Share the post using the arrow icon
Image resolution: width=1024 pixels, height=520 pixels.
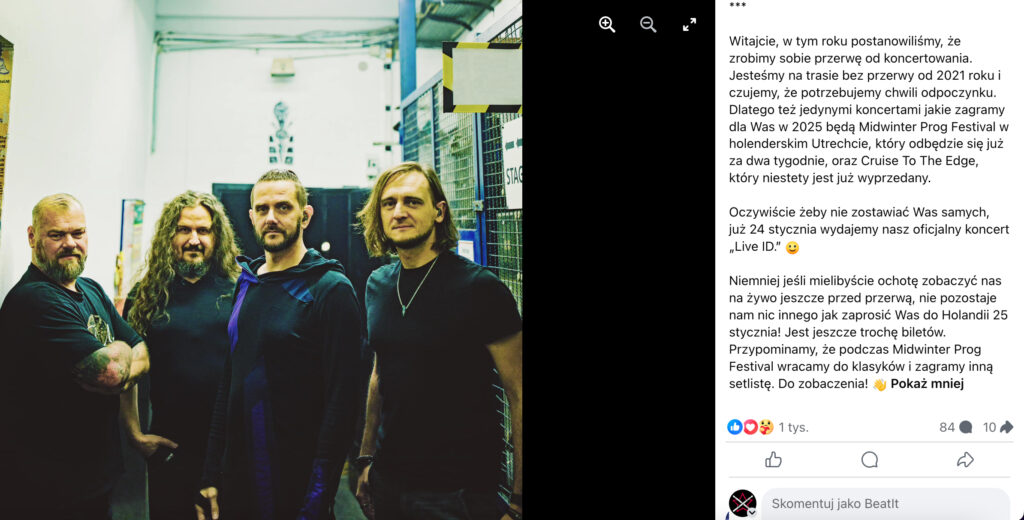965,460
